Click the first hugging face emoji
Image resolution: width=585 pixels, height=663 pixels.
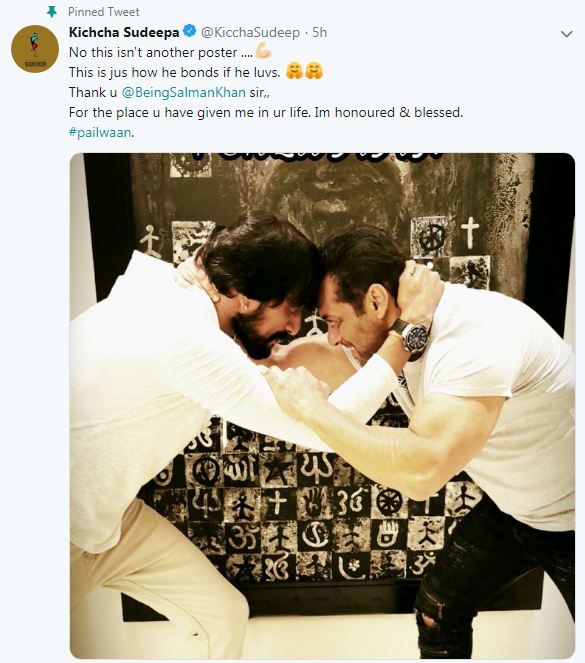[294, 71]
